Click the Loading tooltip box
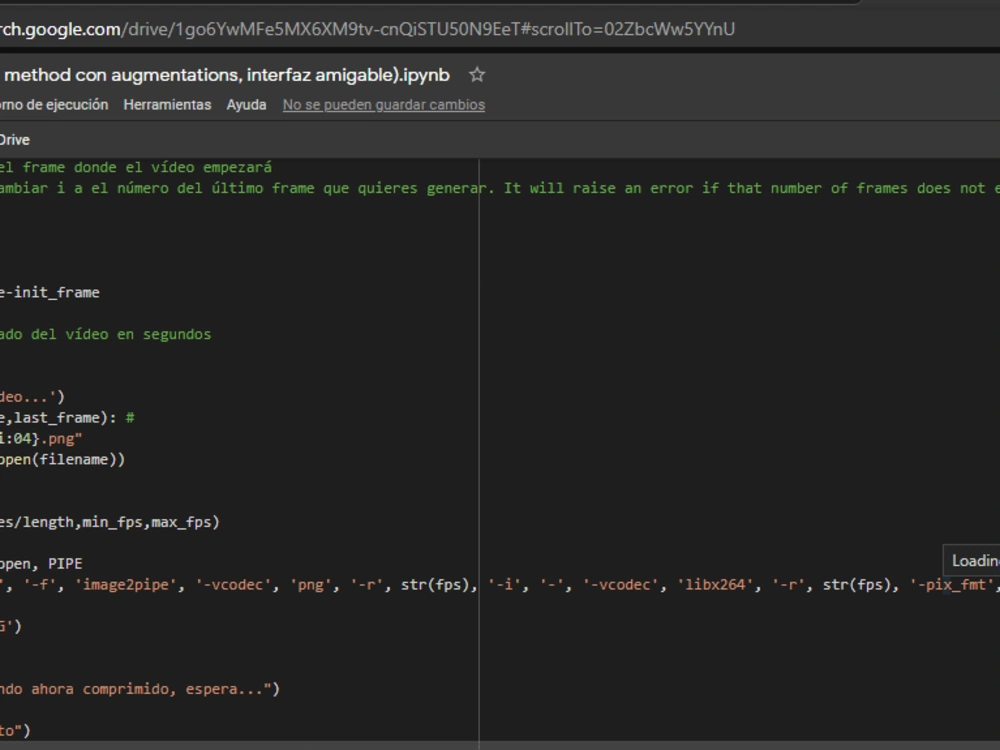This screenshot has width=1000, height=750. point(971,561)
